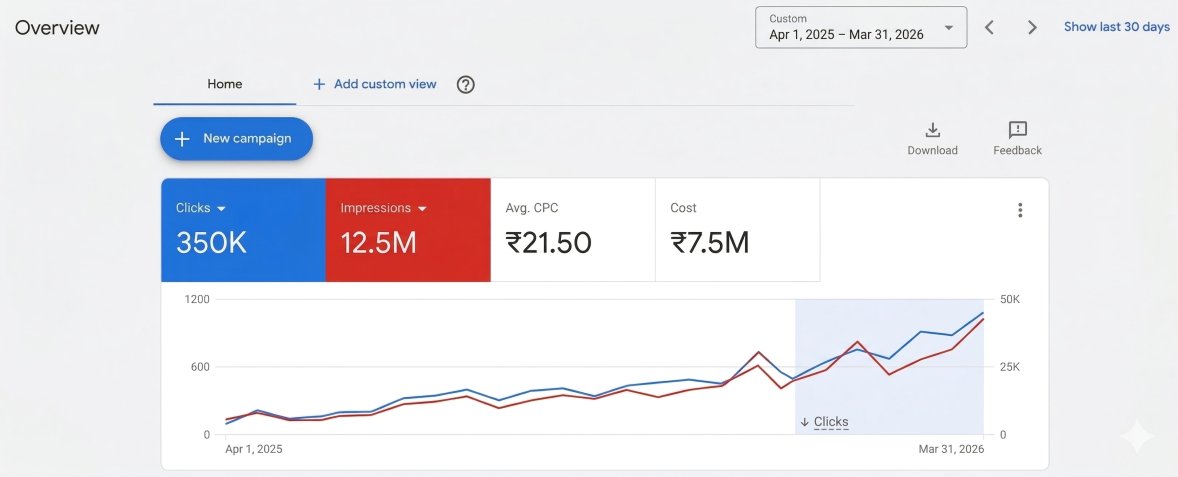Click the ₹21.50 value

tap(548, 243)
